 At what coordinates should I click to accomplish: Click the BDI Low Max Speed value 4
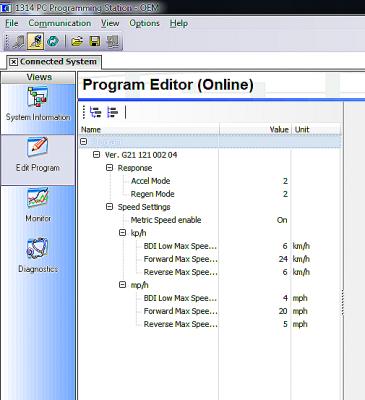[285, 298]
